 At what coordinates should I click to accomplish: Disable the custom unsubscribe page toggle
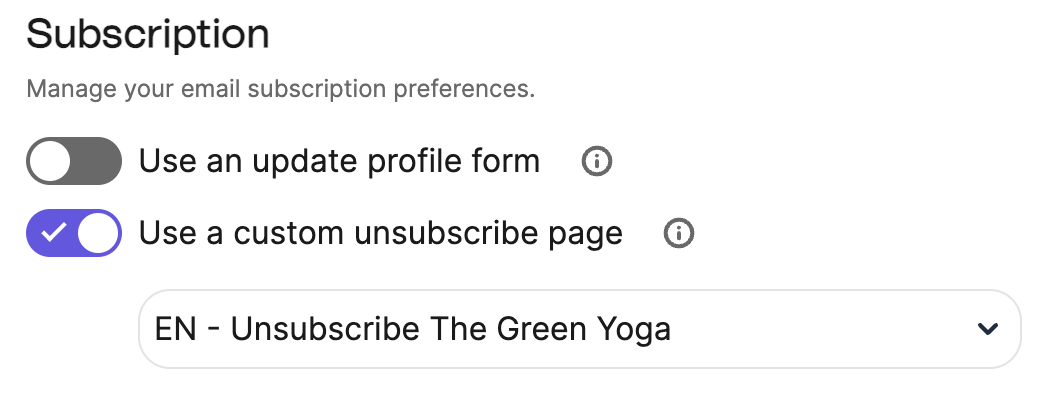(74, 234)
